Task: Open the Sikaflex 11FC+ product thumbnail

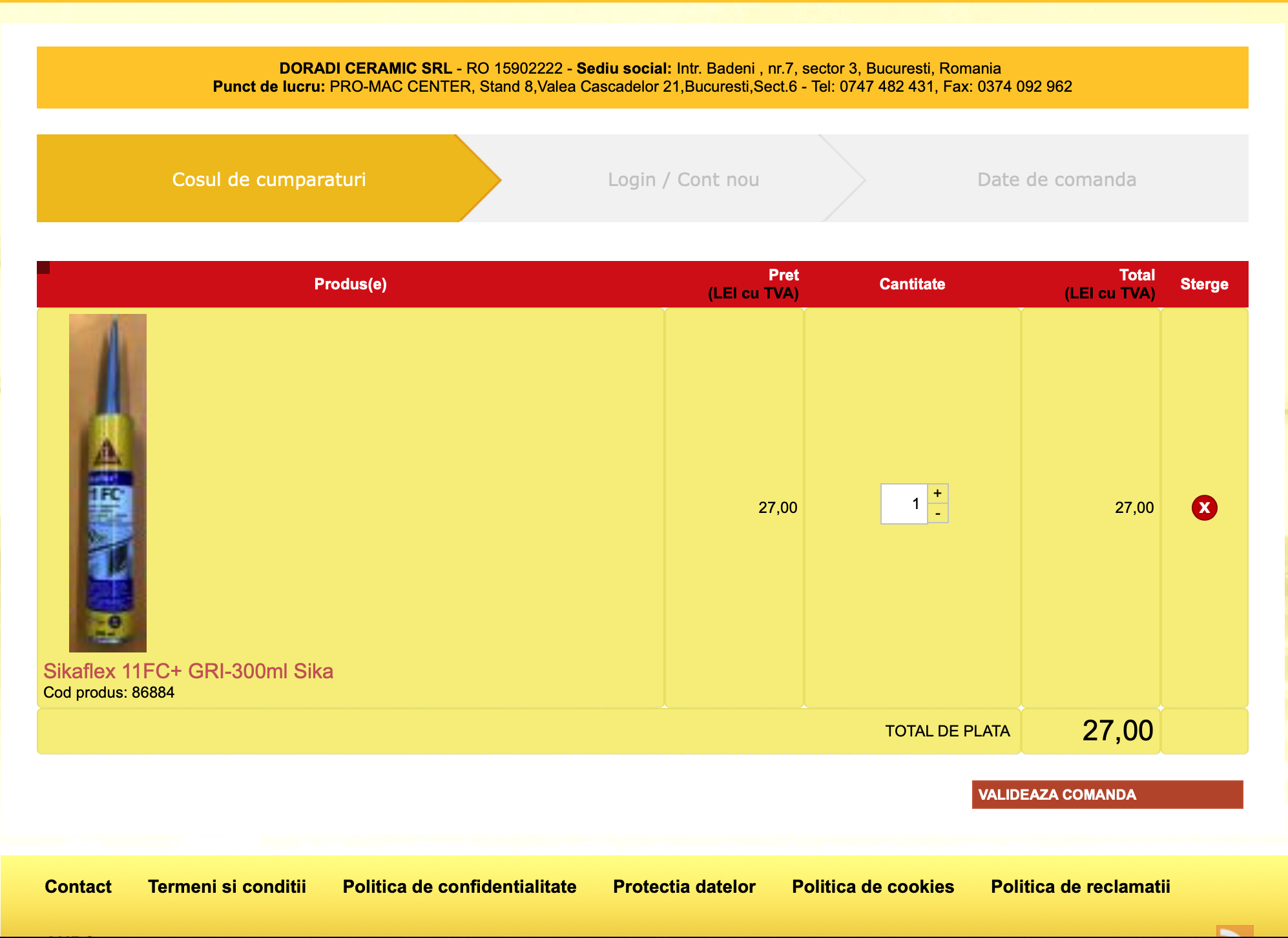Action: [108, 483]
